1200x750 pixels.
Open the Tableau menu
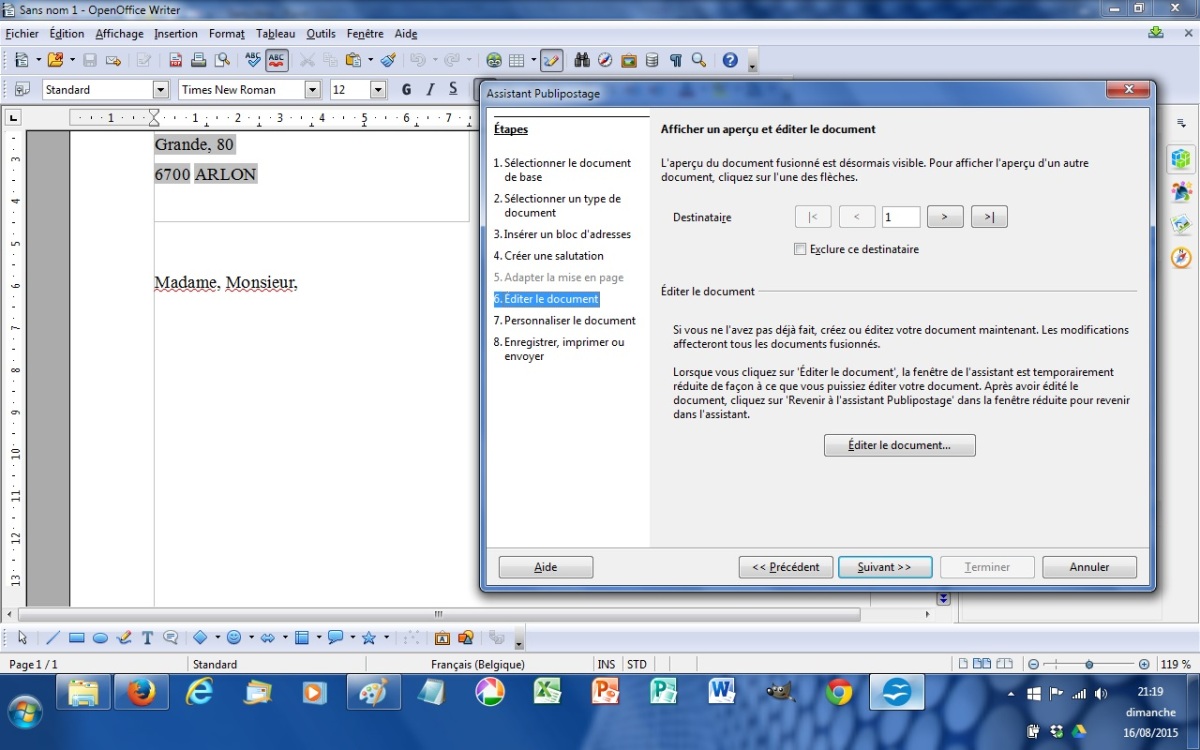[275, 34]
